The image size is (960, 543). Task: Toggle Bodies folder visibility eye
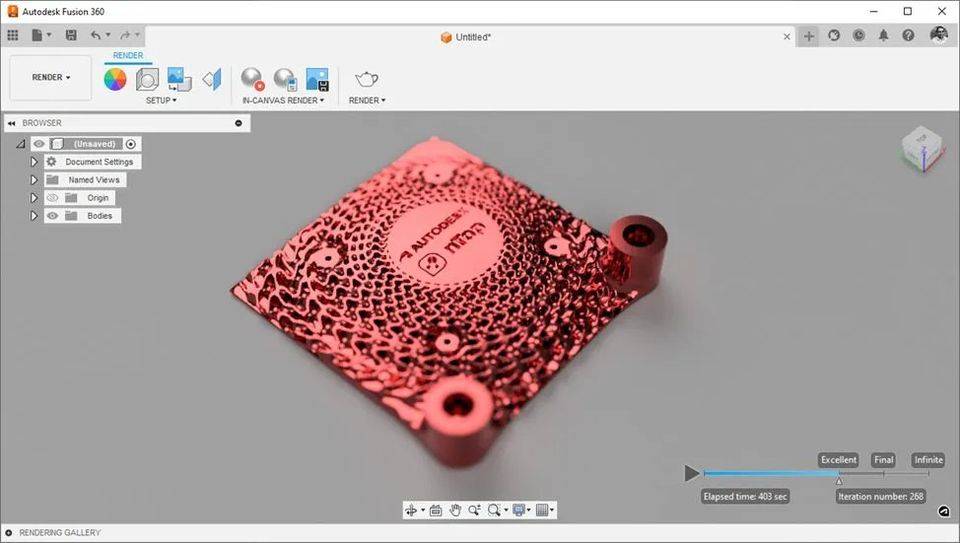pyautogui.click(x=53, y=215)
